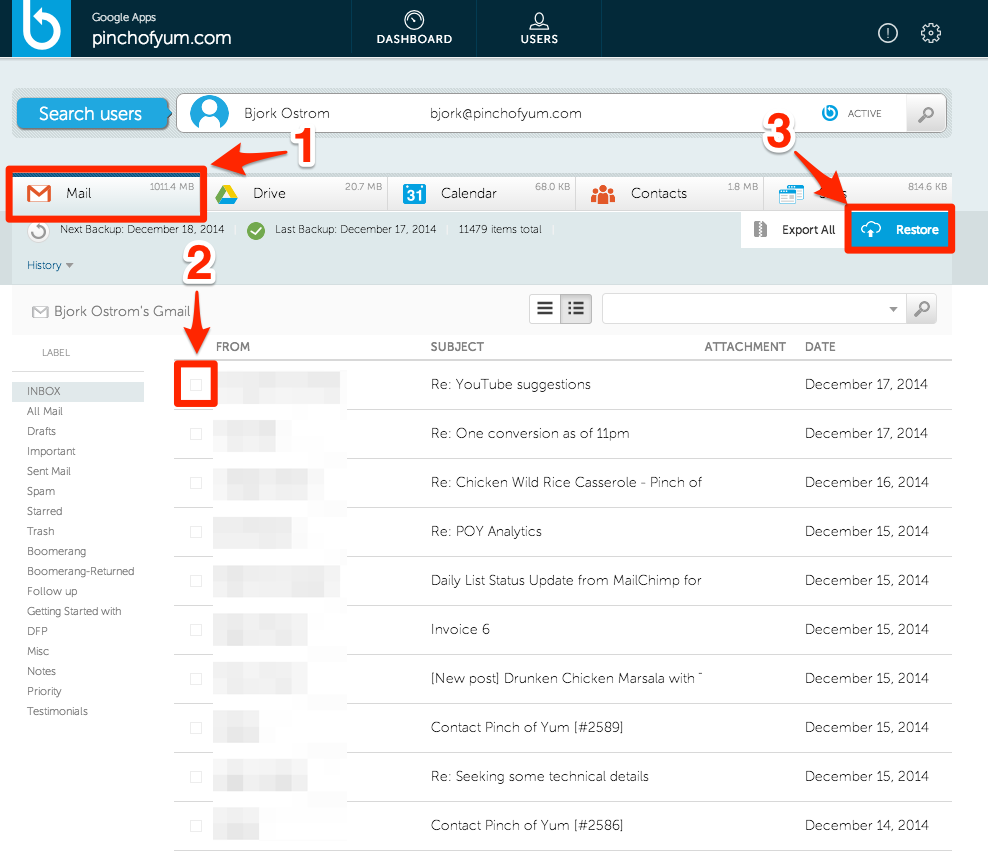The width and height of the screenshot is (988, 856).
Task: Select the Starred label
Action: tap(44, 511)
